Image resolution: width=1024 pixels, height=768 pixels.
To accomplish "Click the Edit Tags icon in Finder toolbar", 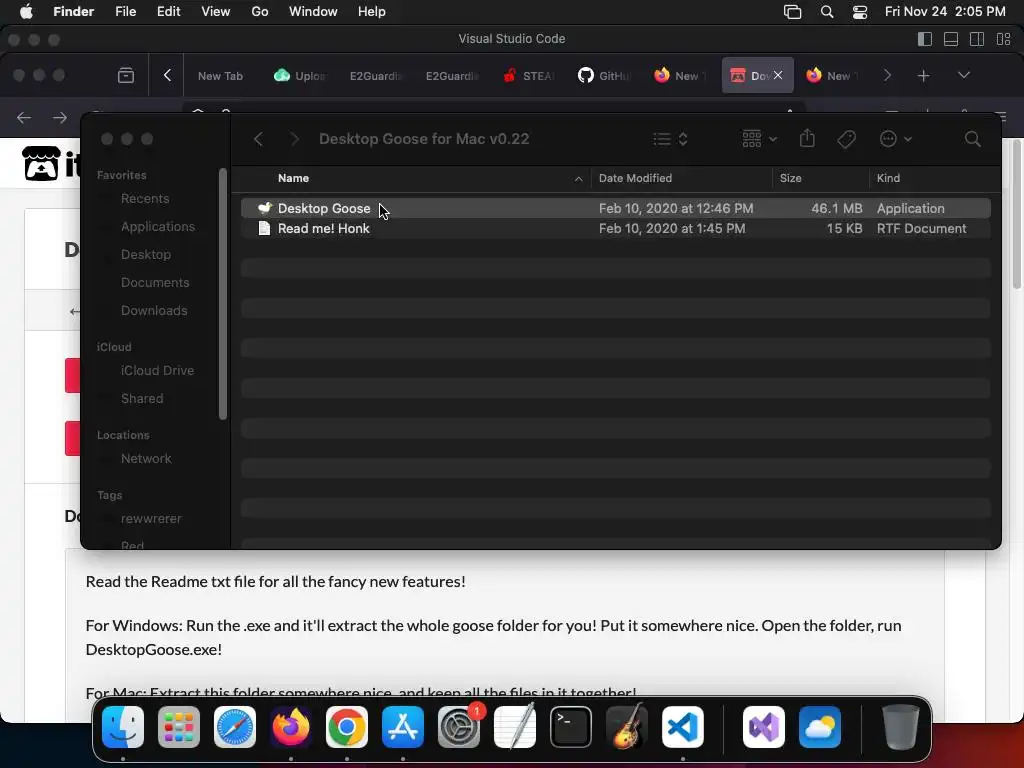I will coord(846,139).
